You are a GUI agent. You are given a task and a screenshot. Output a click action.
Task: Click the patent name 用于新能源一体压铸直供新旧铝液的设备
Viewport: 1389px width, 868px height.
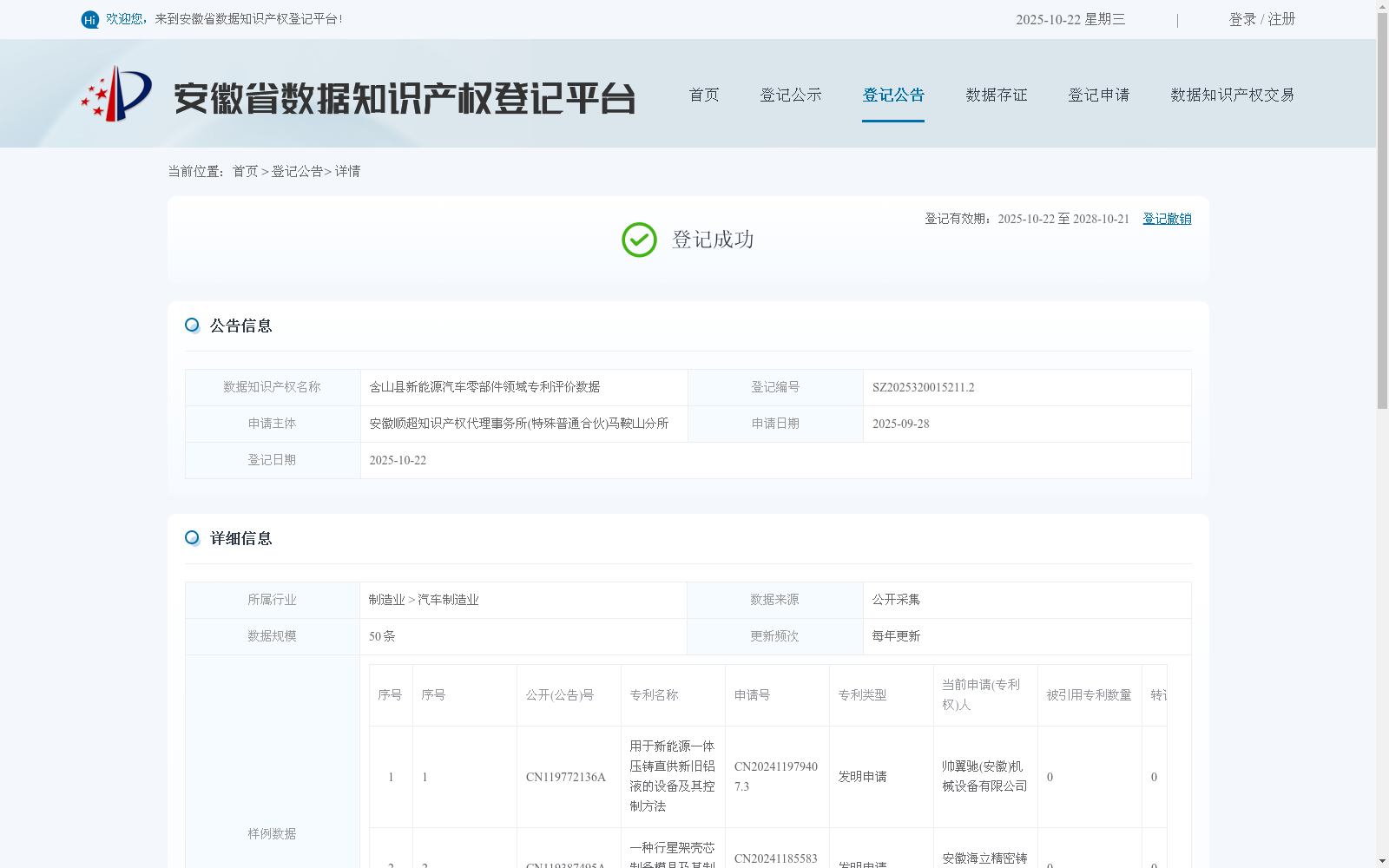pos(672,776)
